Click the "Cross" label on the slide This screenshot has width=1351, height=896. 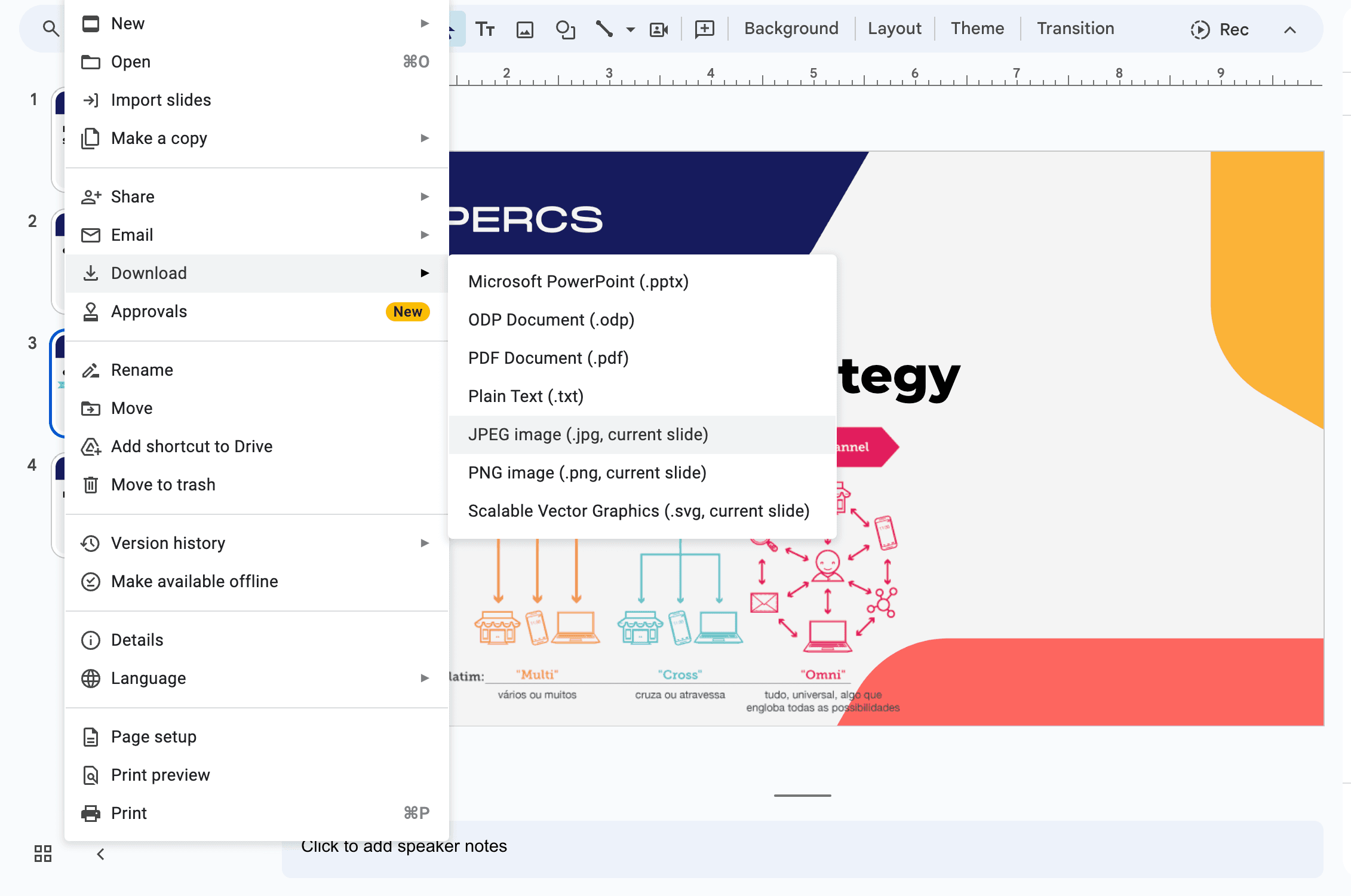pyautogui.click(x=680, y=674)
